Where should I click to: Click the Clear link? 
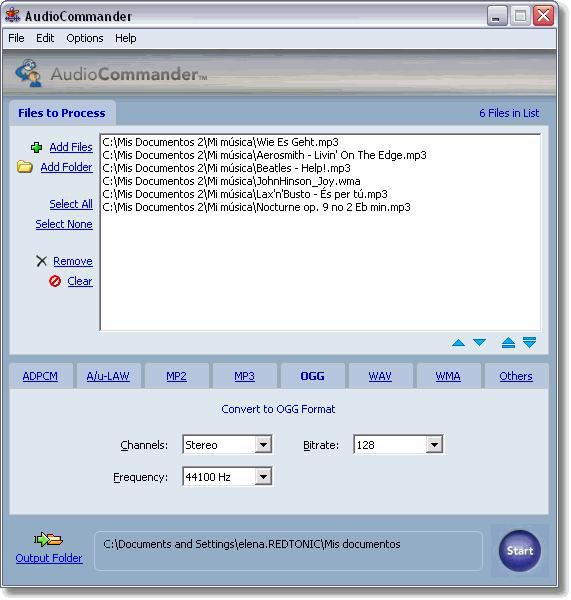click(80, 281)
